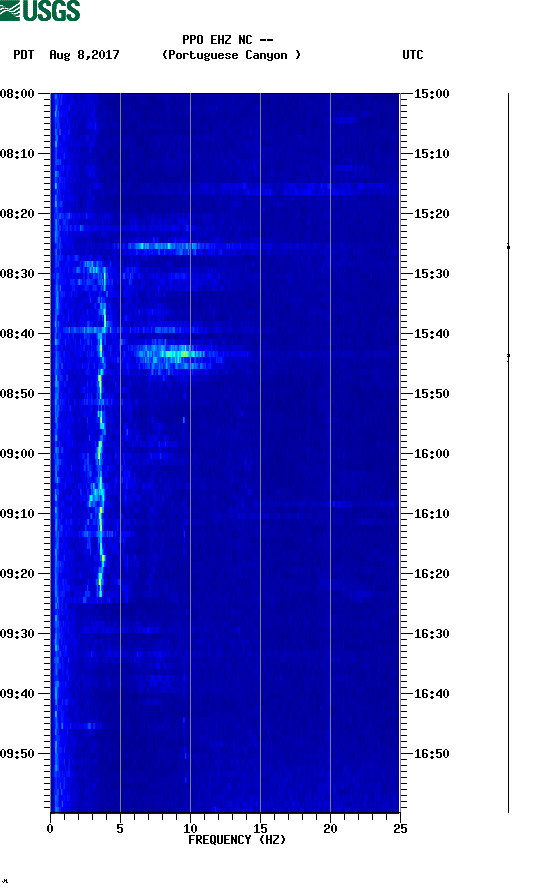Click the USGS logo

pos(40,10)
